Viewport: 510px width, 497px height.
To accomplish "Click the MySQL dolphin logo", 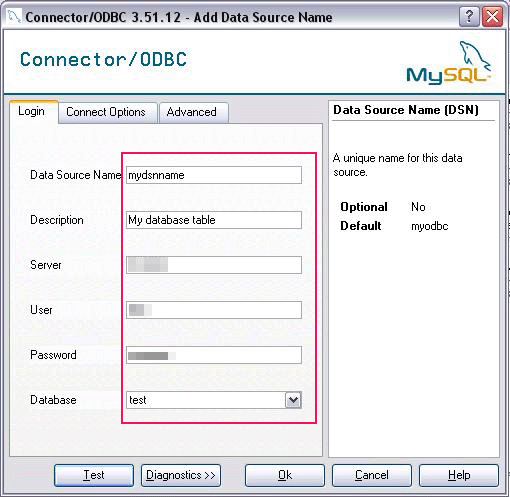I will pos(448,63).
